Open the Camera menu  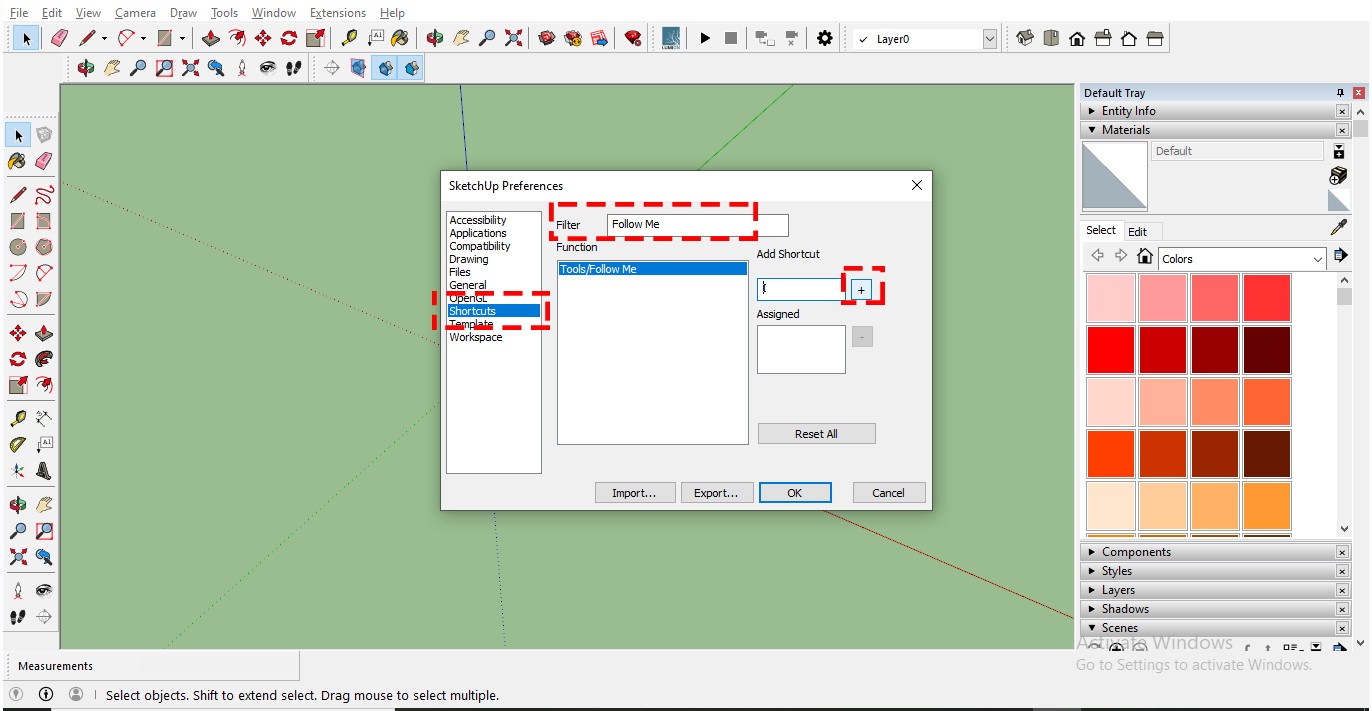coord(135,13)
